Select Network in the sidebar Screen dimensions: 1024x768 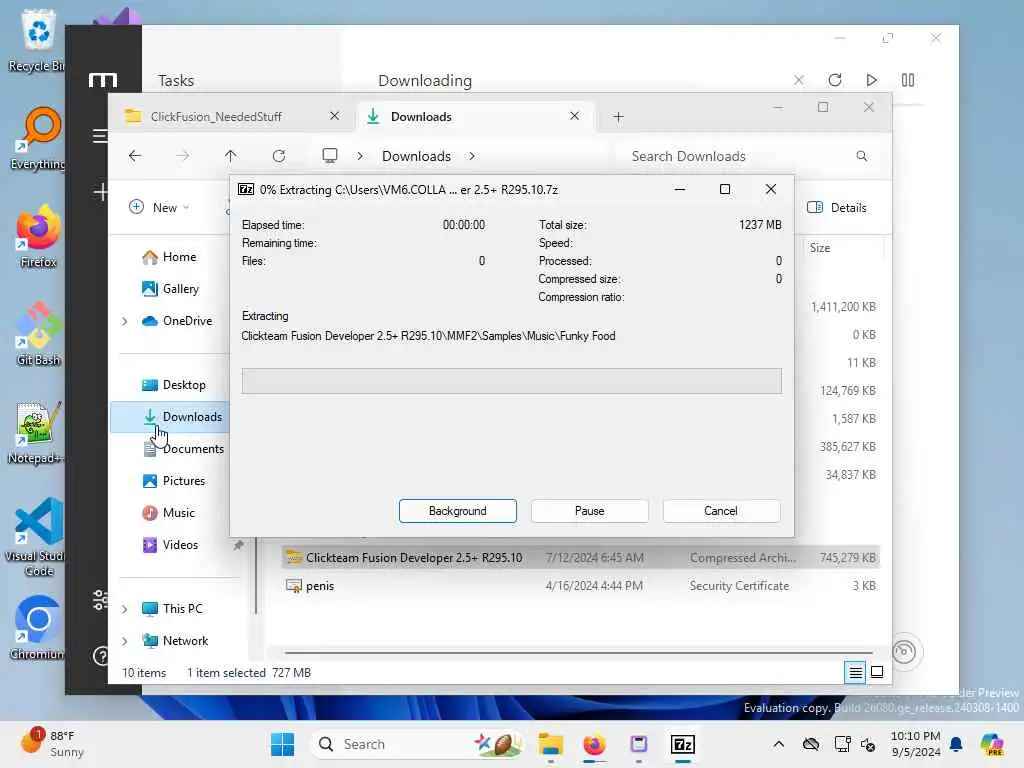175,641
